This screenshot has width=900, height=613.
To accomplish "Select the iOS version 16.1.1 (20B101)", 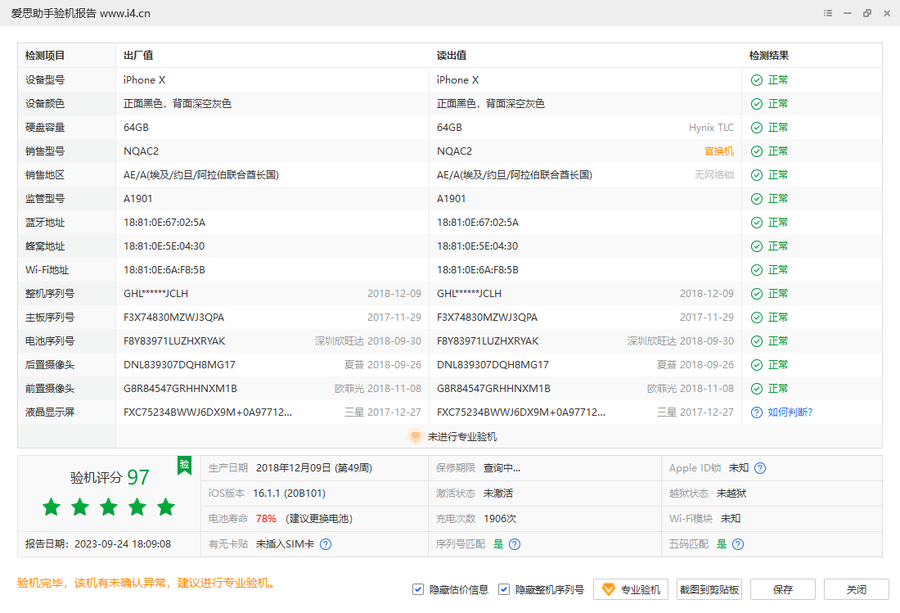I will (x=289, y=494).
